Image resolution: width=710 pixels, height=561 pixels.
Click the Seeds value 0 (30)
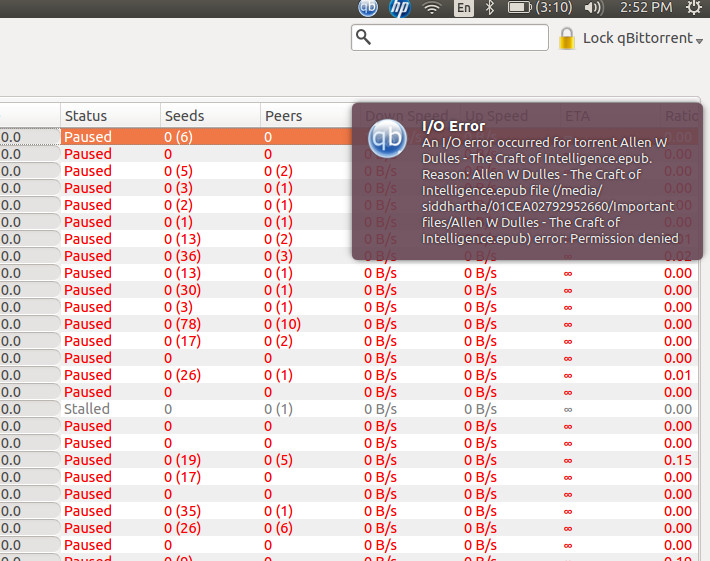[x=182, y=290]
